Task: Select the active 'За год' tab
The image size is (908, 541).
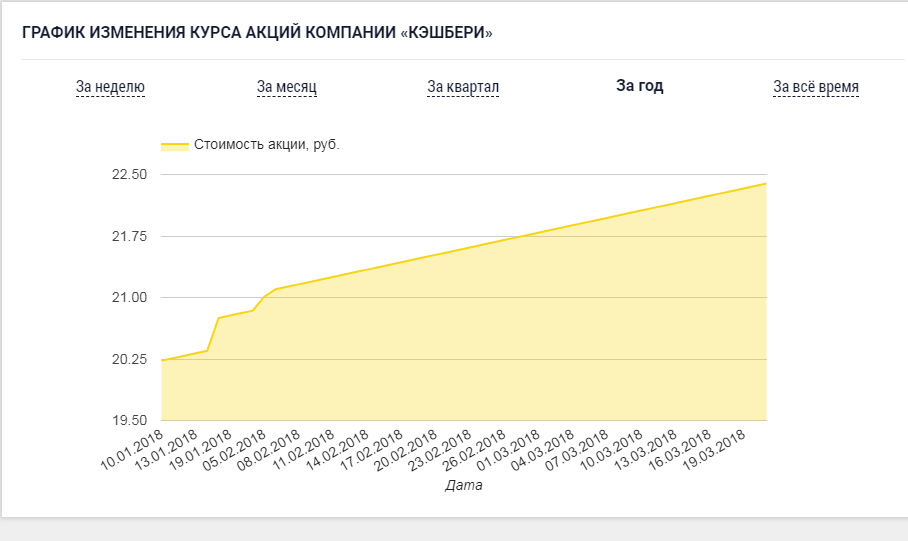Action: click(x=639, y=86)
